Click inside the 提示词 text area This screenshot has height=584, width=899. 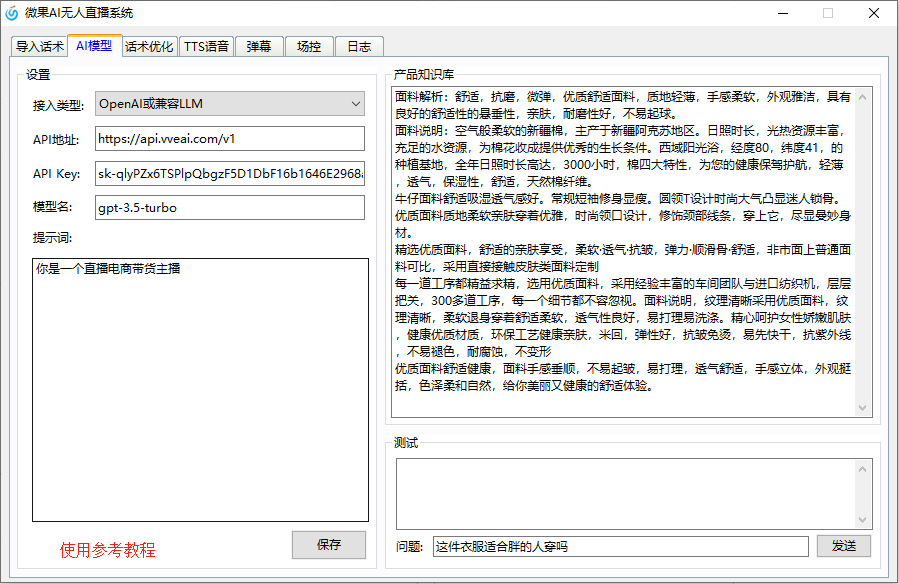tap(200, 389)
